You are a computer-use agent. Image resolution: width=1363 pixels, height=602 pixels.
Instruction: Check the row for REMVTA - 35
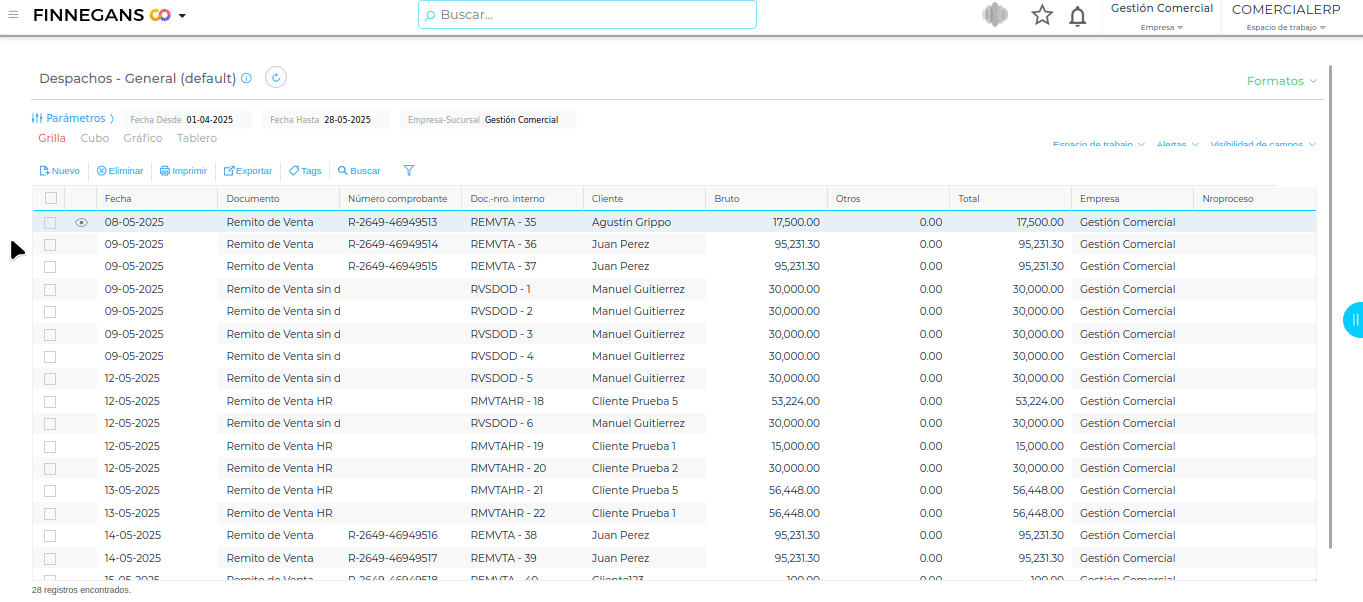coord(50,222)
